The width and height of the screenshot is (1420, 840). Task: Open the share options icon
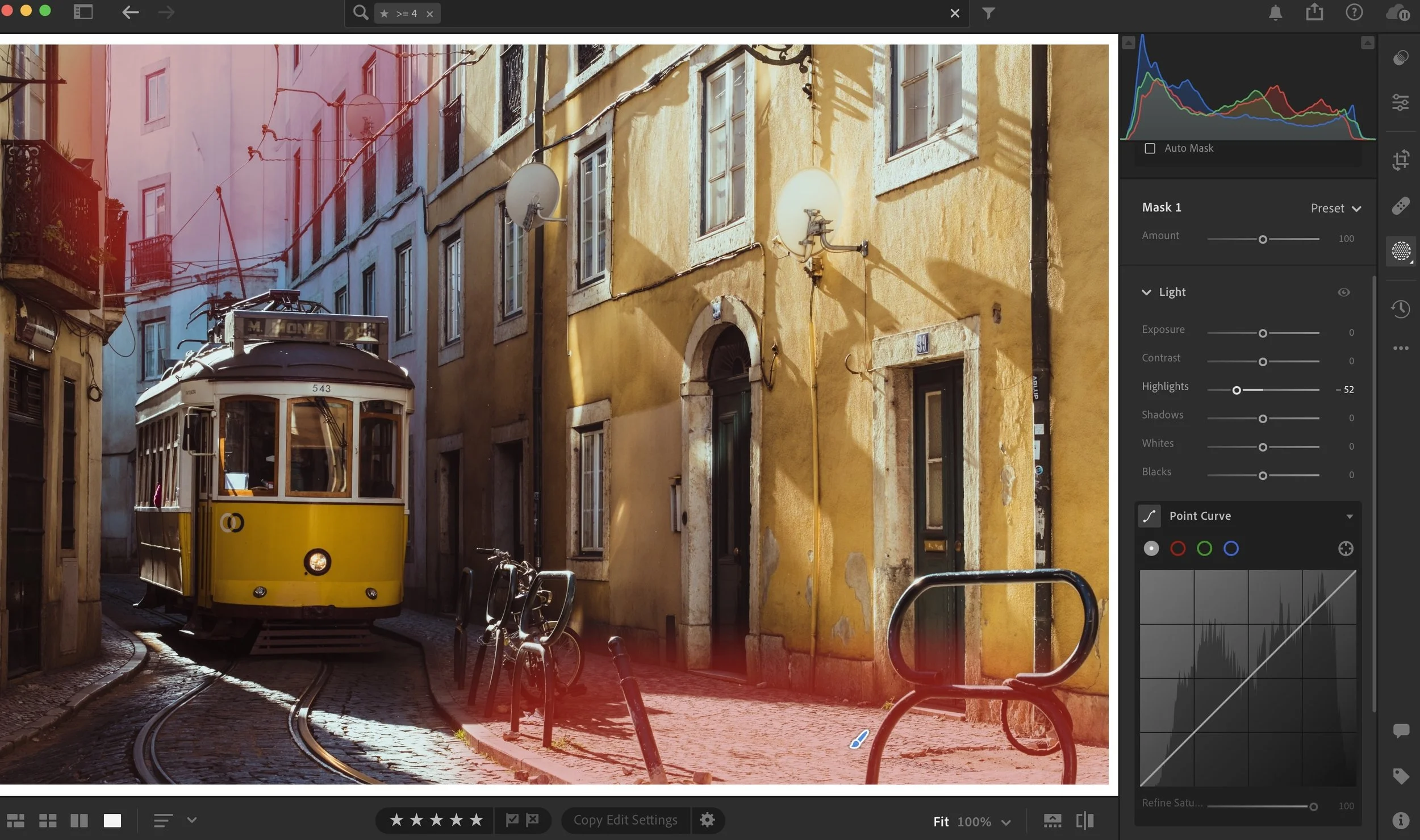tap(1315, 12)
